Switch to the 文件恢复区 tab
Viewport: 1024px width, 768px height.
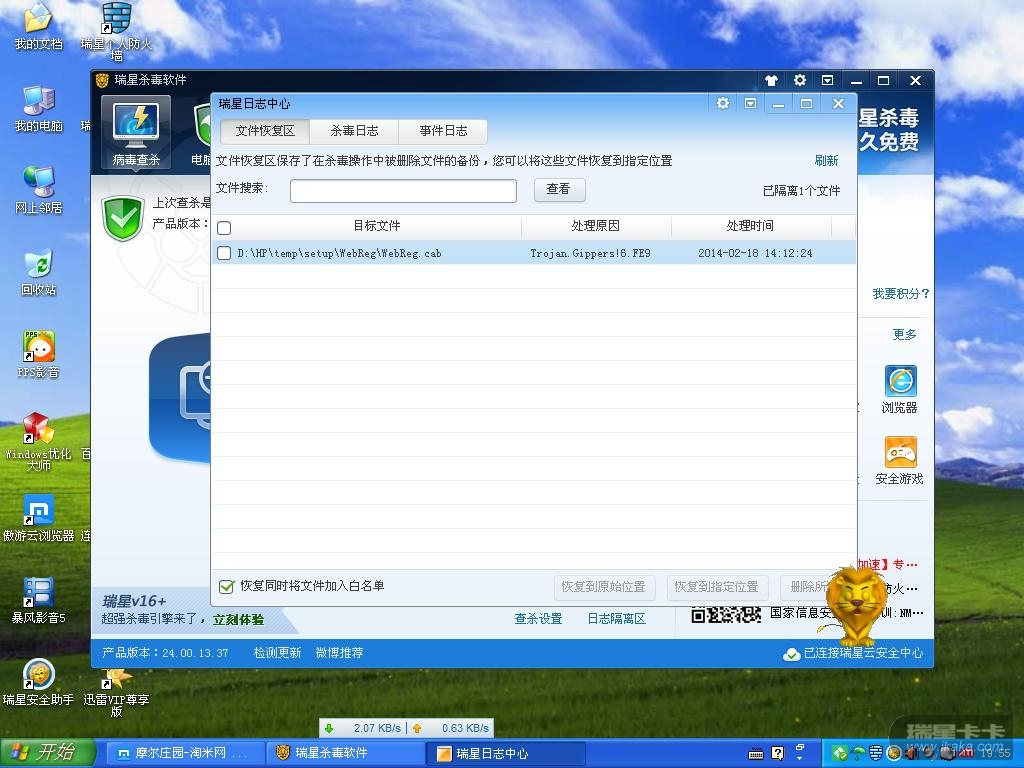[x=265, y=131]
